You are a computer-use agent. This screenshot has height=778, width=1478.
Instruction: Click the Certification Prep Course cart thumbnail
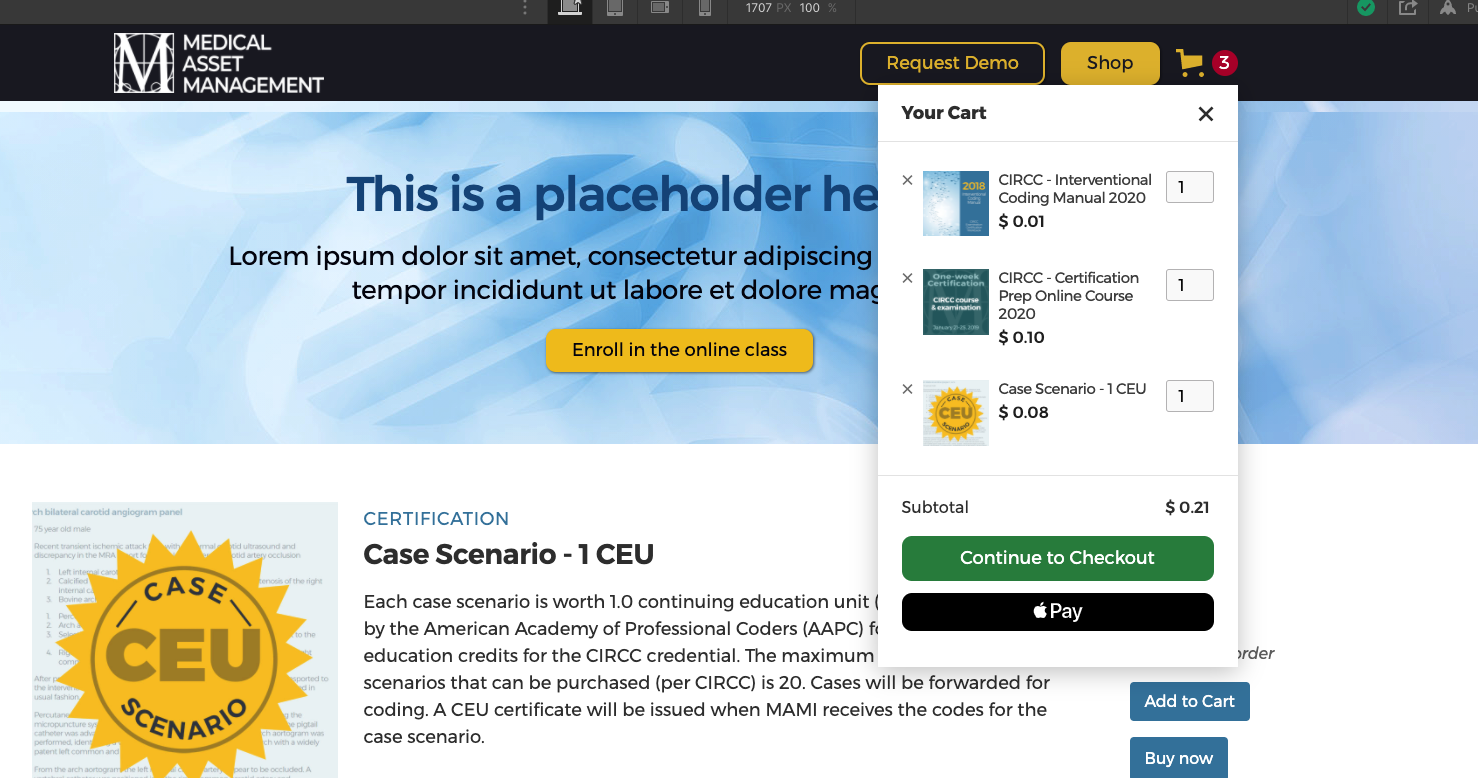(956, 302)
